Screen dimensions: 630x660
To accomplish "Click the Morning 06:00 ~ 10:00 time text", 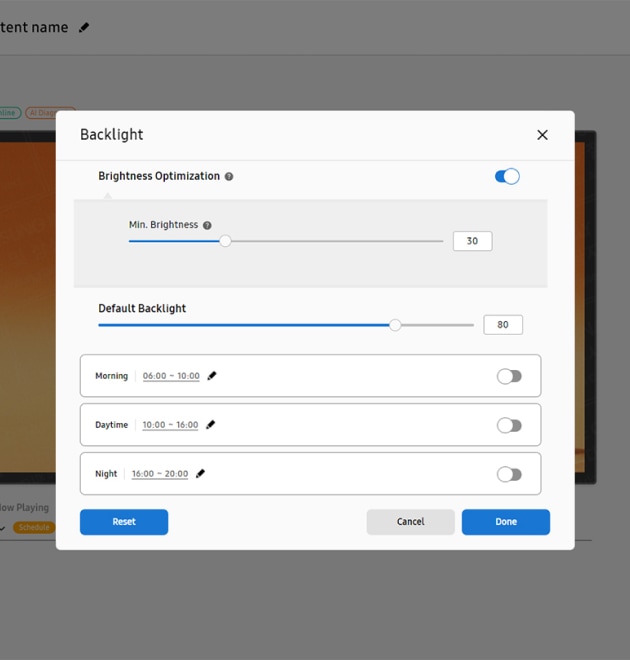I will tap(171, 376).
